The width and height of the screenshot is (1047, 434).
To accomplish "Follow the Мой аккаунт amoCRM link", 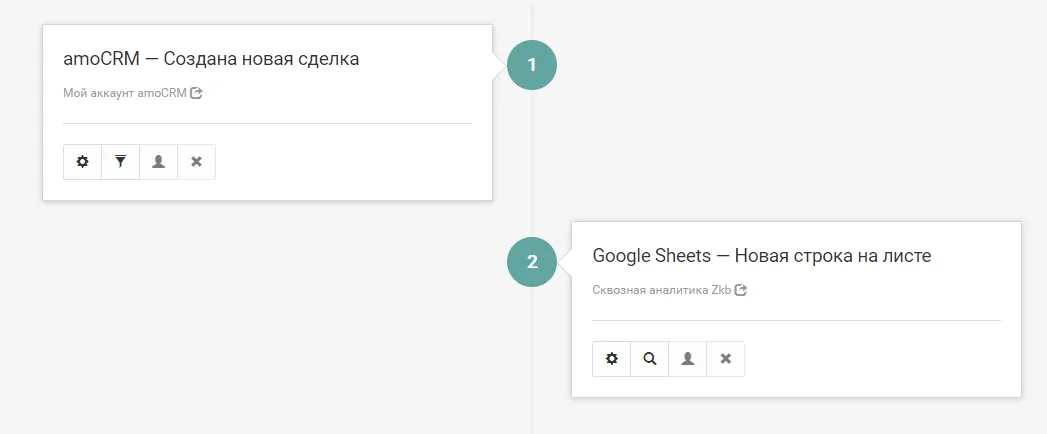I will (125, 93).
